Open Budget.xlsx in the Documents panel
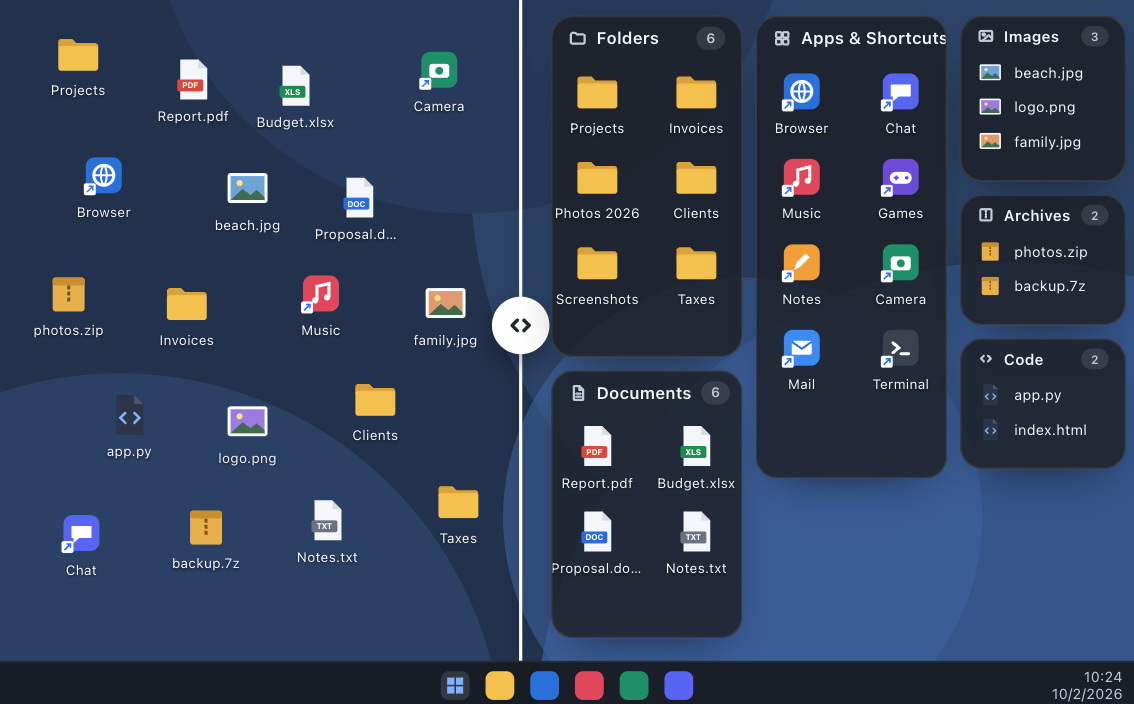This screenshot has height=704, width=1134. [x=696, y=459]
